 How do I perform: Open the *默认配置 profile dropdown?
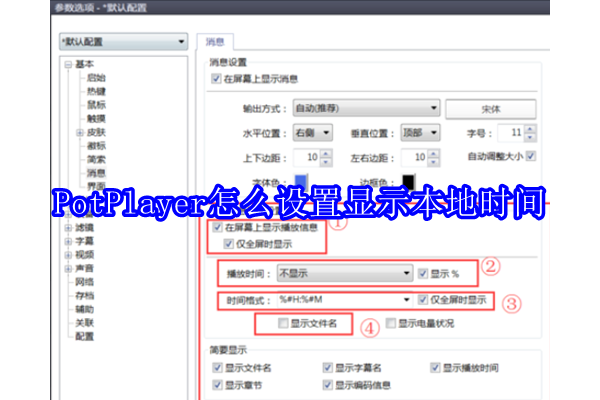click(x=123, y=42)
